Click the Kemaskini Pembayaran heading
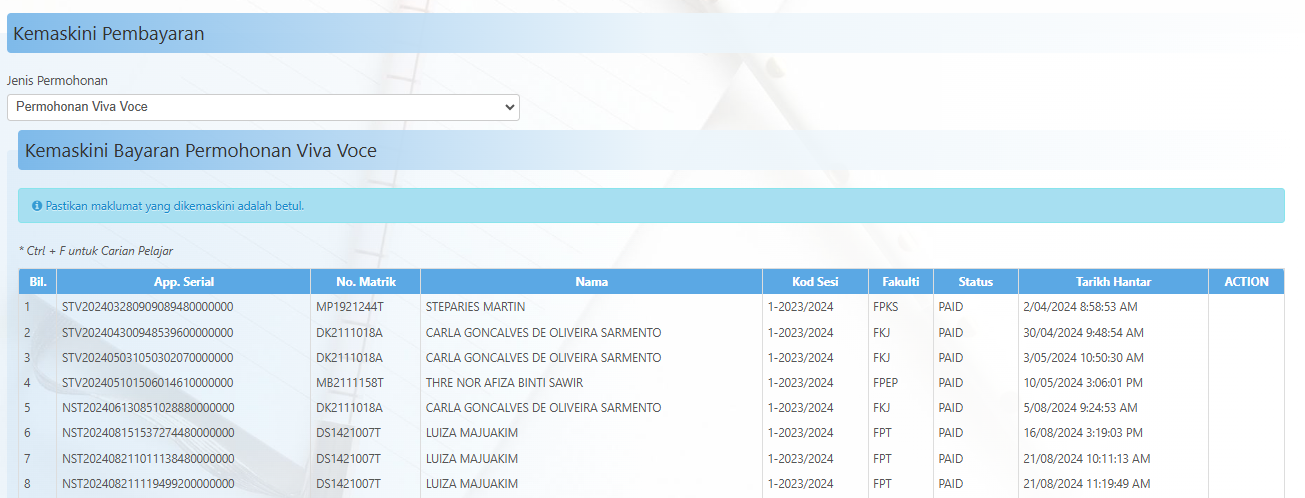 [x=109, y=34]
